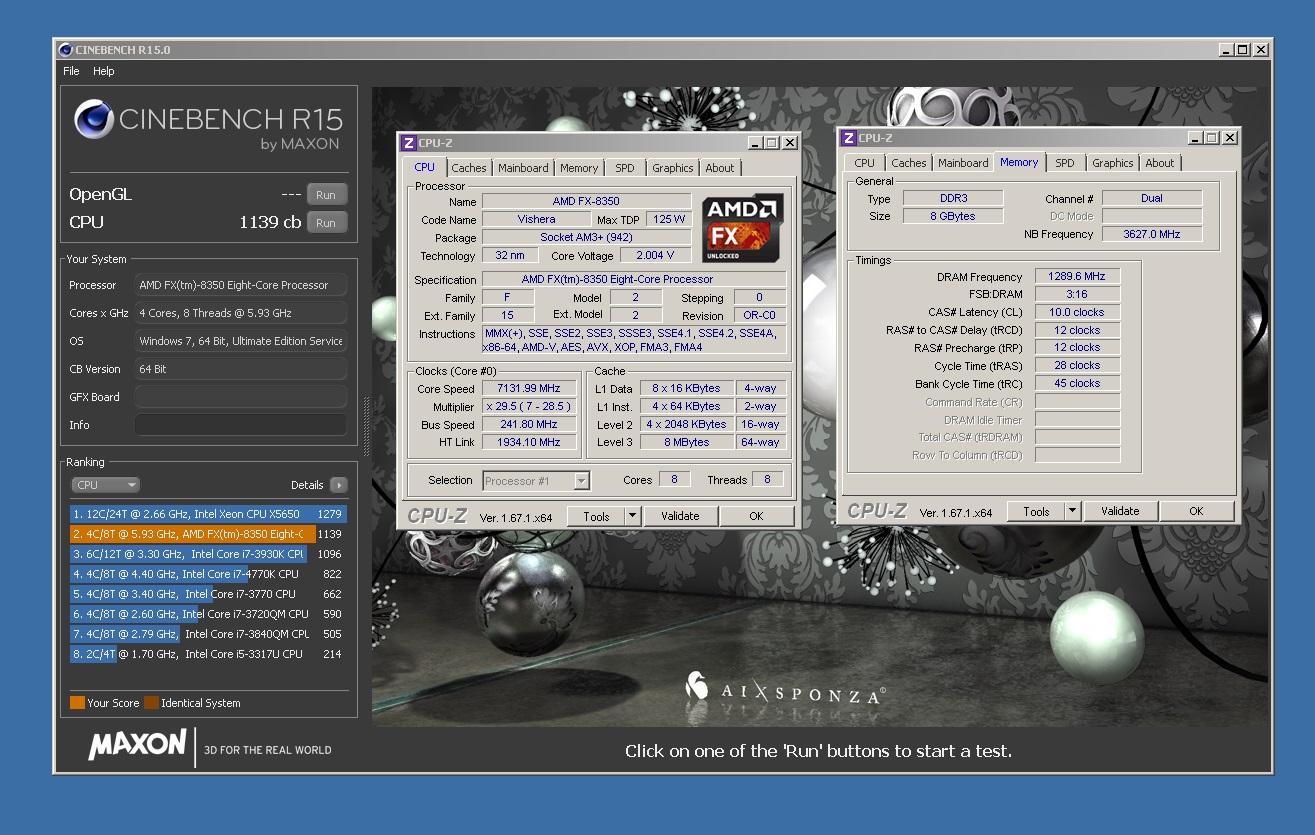Click the Info input field

pyautogui.click(x=241, y=425)
